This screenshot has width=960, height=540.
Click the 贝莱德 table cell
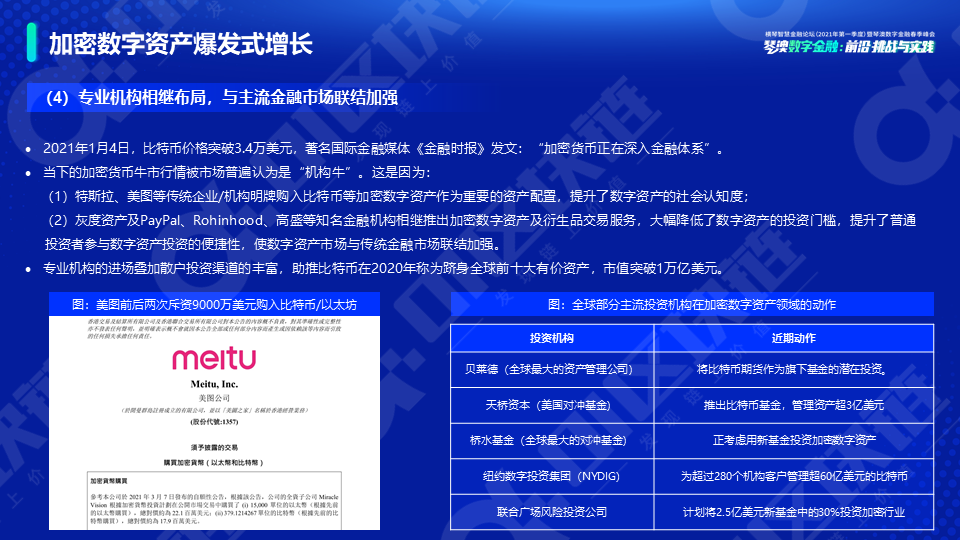[x=552, y=369]
